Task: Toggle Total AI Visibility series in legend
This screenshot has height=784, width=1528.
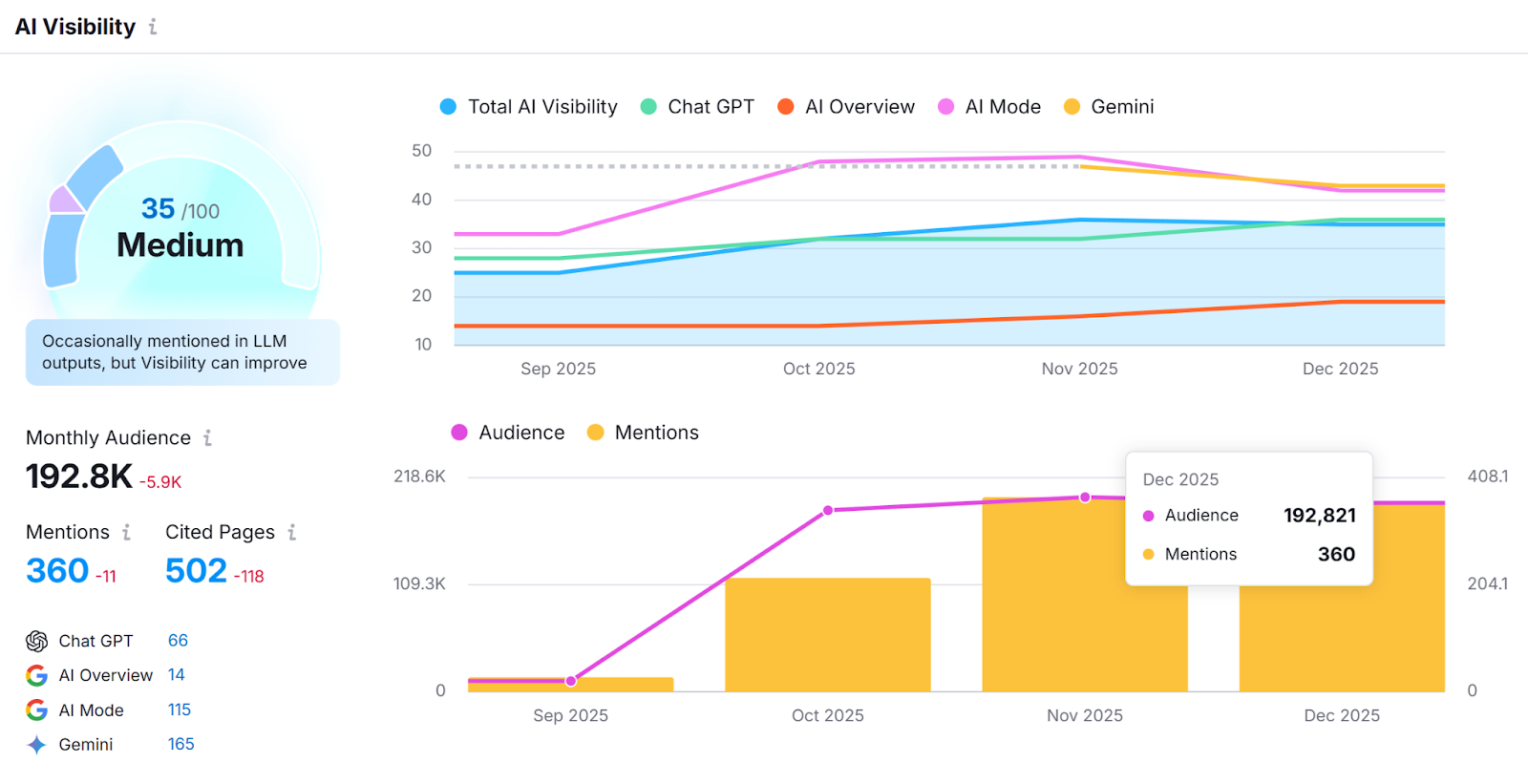Action: click(x=529, y=107)
